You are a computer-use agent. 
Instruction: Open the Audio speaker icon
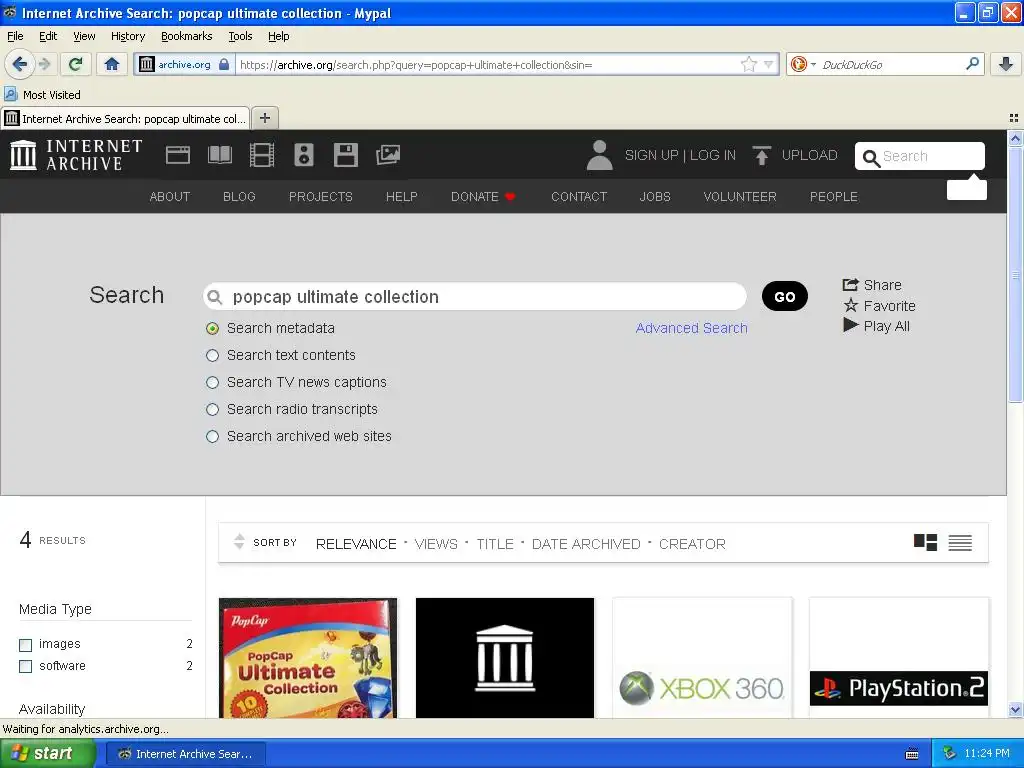coord(304,155)
